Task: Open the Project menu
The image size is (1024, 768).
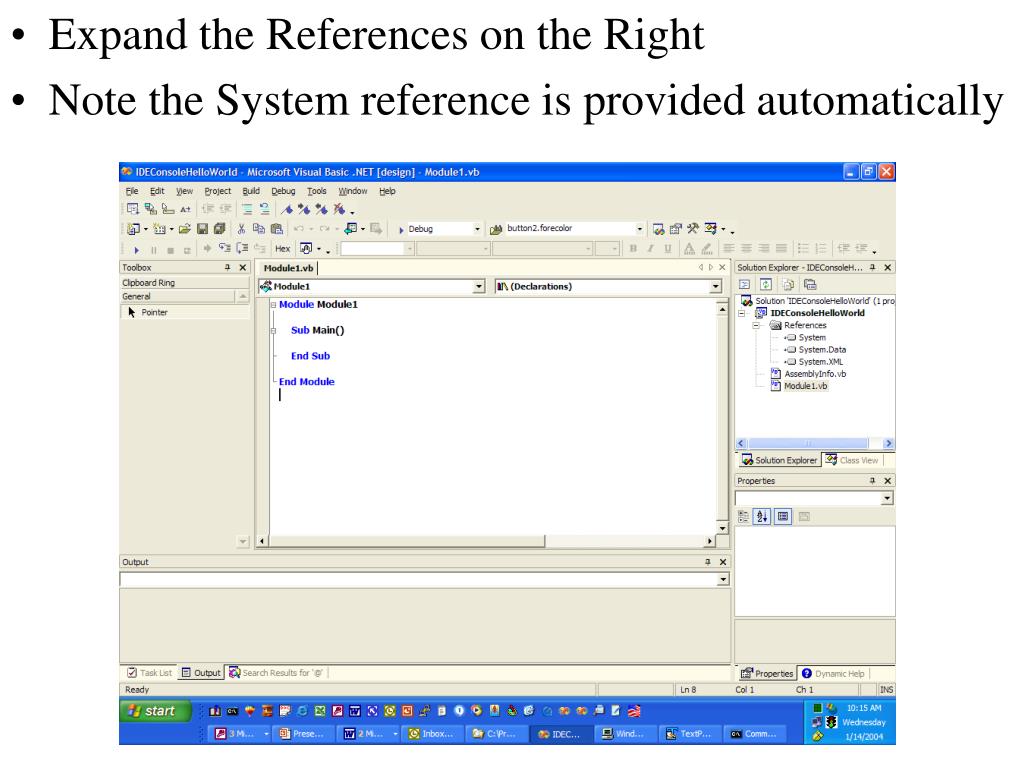Action: 217,191
